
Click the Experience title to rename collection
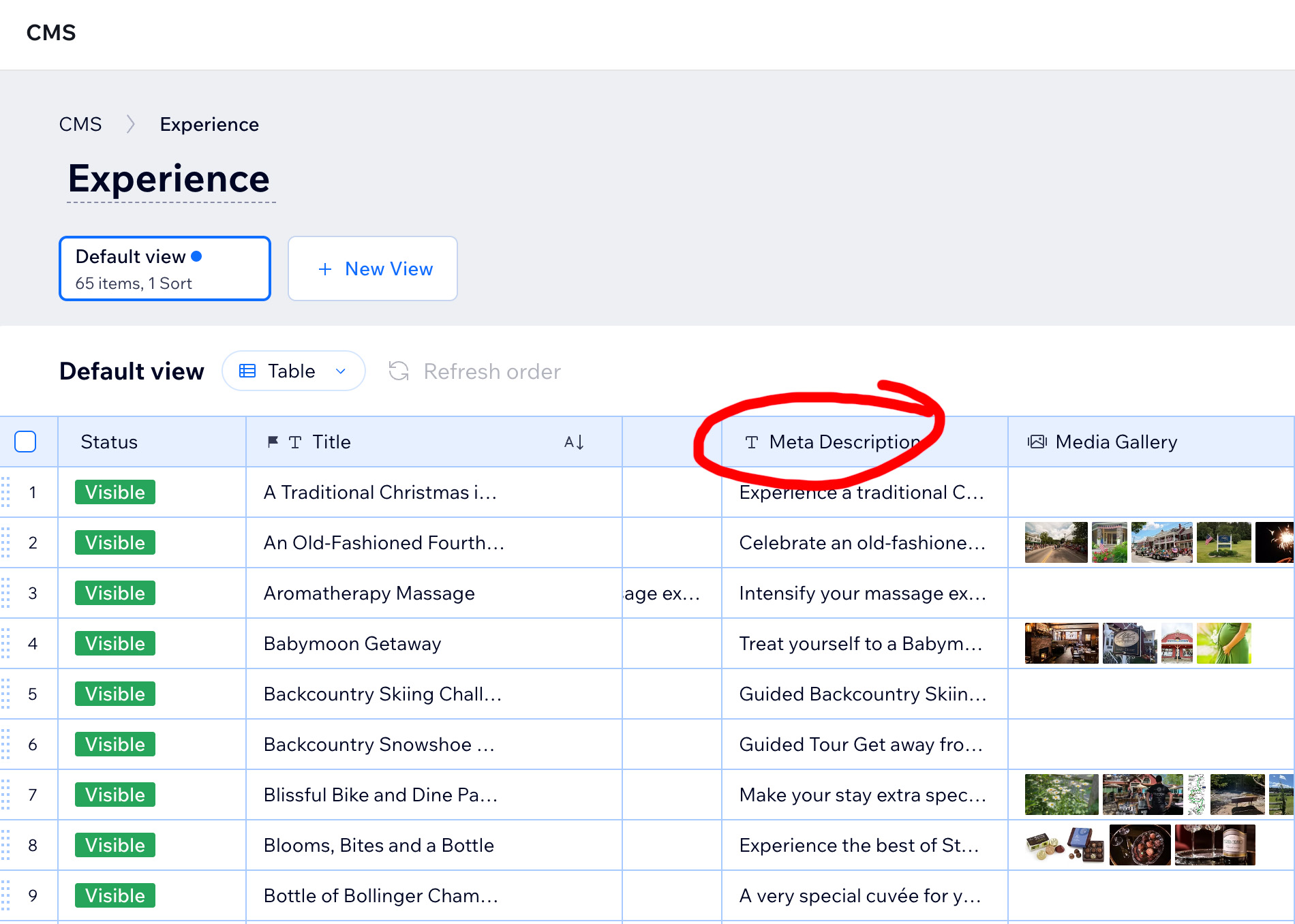[x=168, y=179]
